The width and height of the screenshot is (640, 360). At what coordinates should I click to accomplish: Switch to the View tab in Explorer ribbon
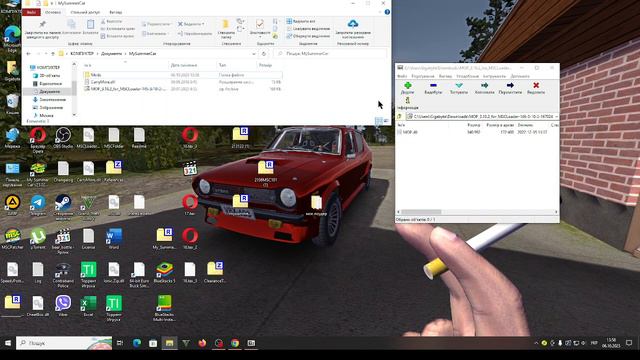pos(116,12)
